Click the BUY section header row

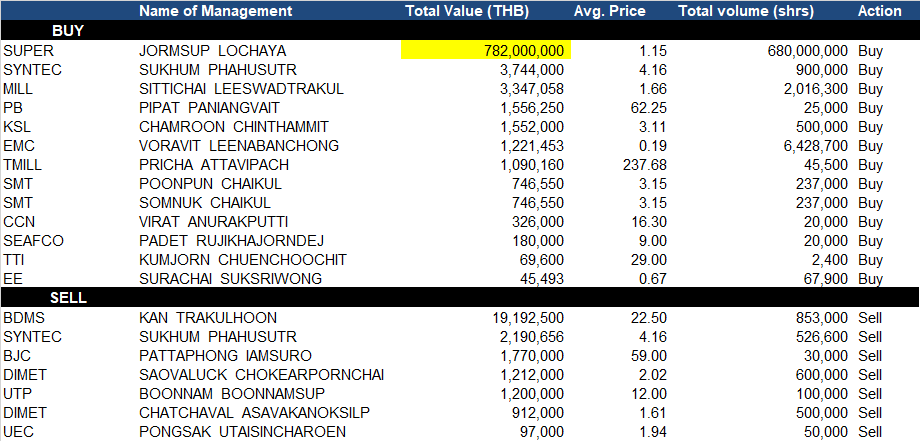[x=460, y=31]
